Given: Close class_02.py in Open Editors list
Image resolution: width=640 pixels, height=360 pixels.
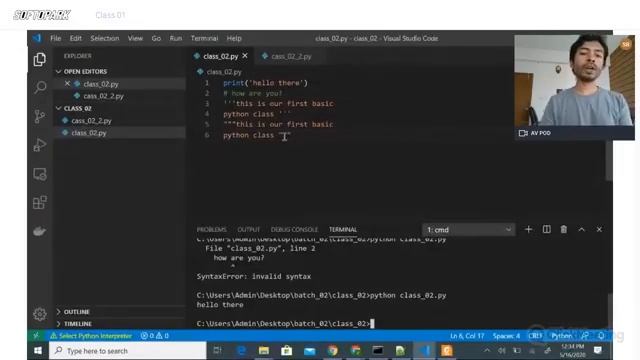Looking at the screenshot, I should [67, 84].
